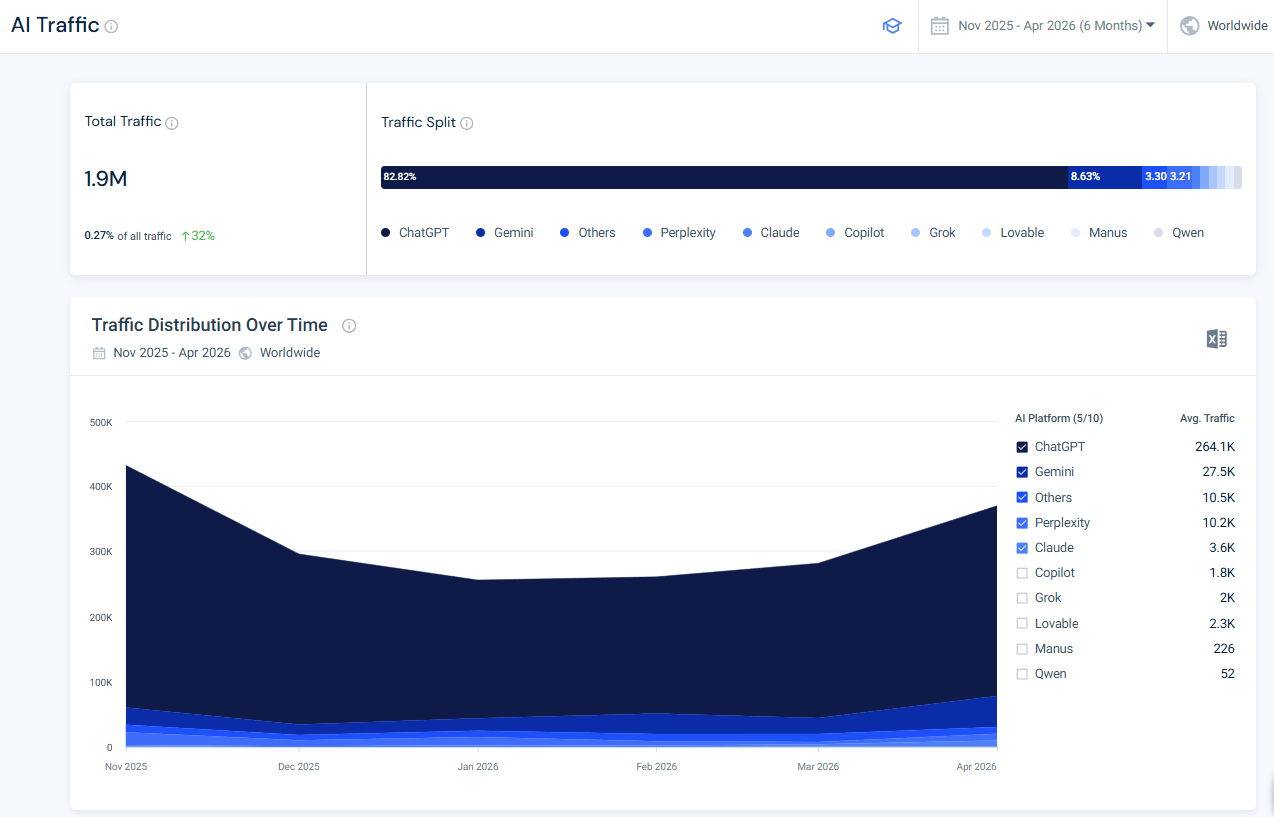Check the Grok platform checkbox

tap(1022, 598)
